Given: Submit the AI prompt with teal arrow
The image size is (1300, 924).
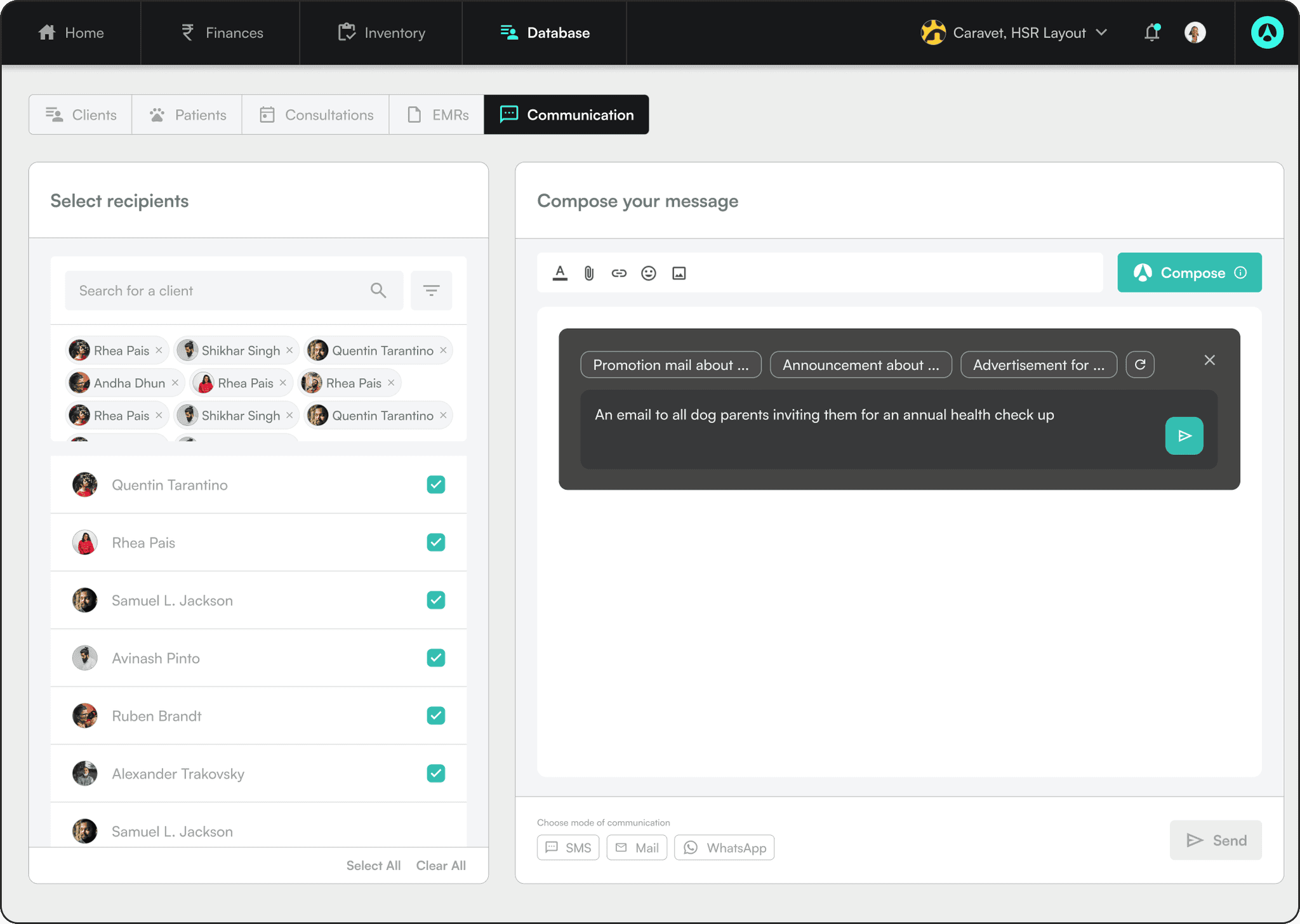Looking at the screenshot, I should coord(1183,435).
